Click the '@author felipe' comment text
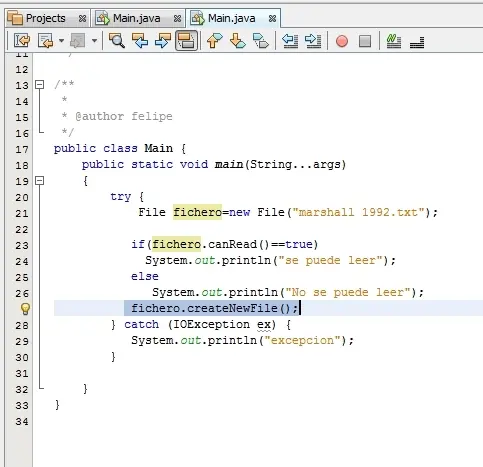483x467 pixels. click(124, 116)
